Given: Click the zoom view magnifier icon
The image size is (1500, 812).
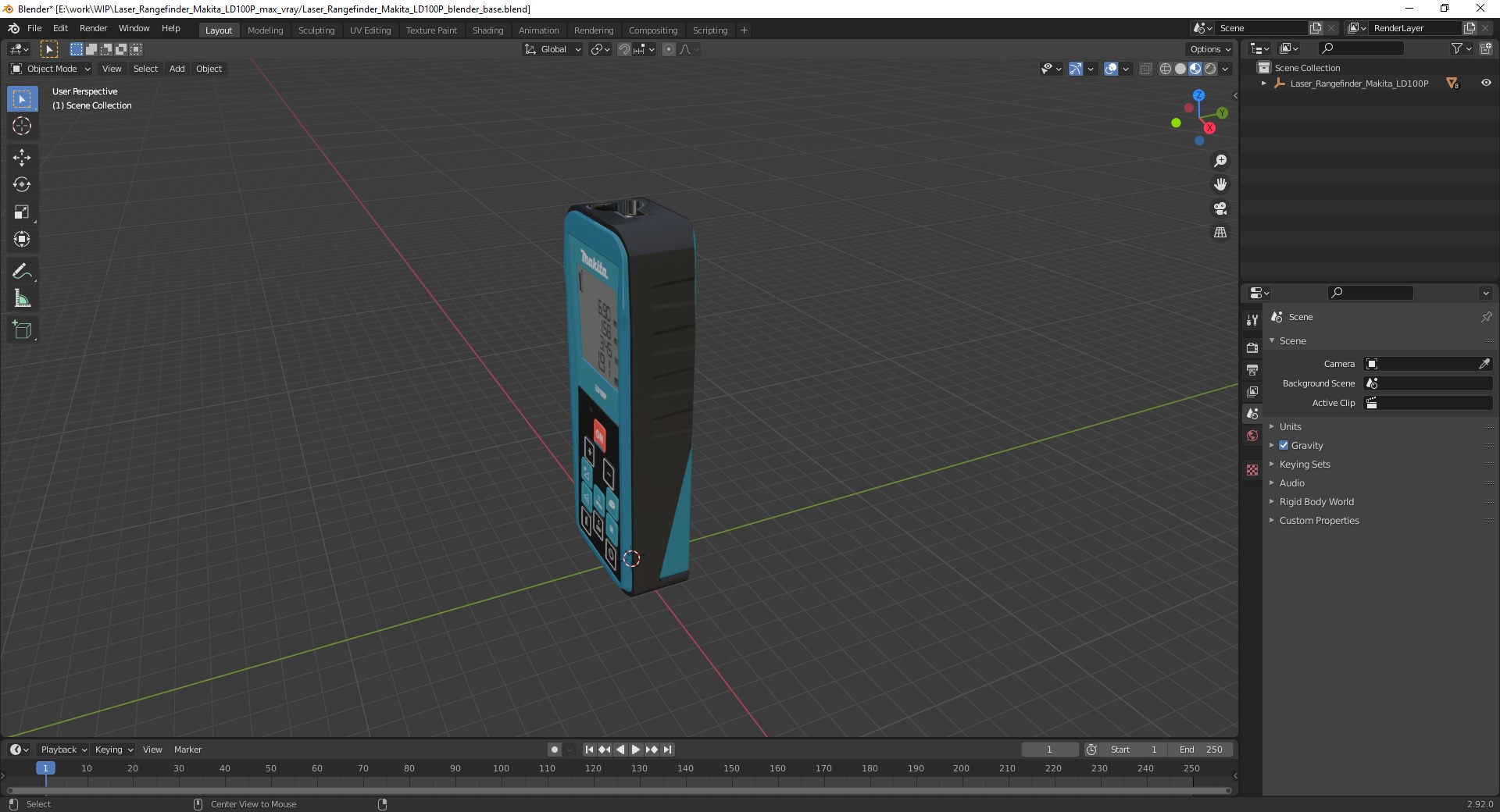Looking at the screenshot, I should (1220, 161).
